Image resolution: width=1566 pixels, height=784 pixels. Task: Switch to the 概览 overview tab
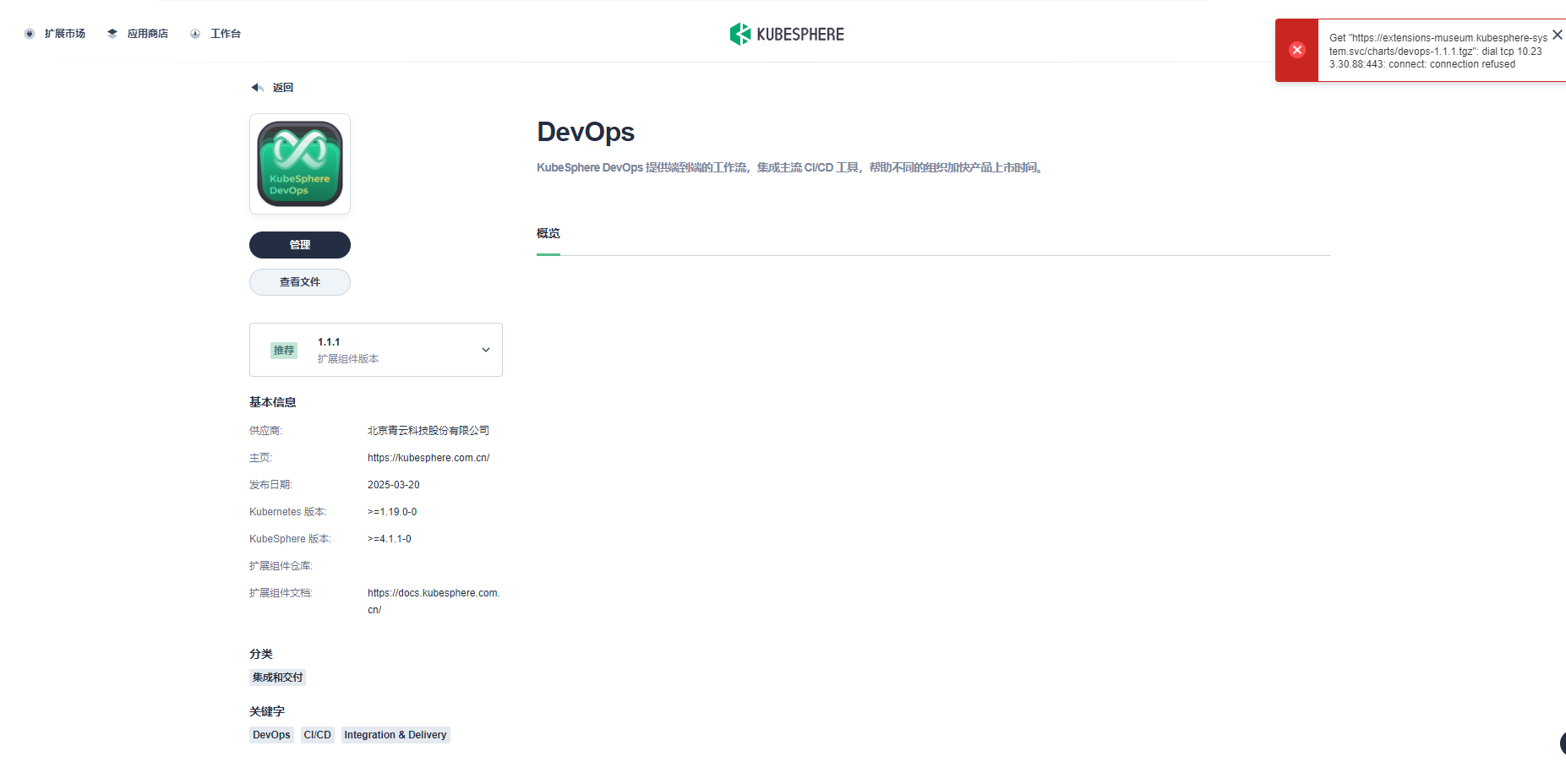(548, 233)
